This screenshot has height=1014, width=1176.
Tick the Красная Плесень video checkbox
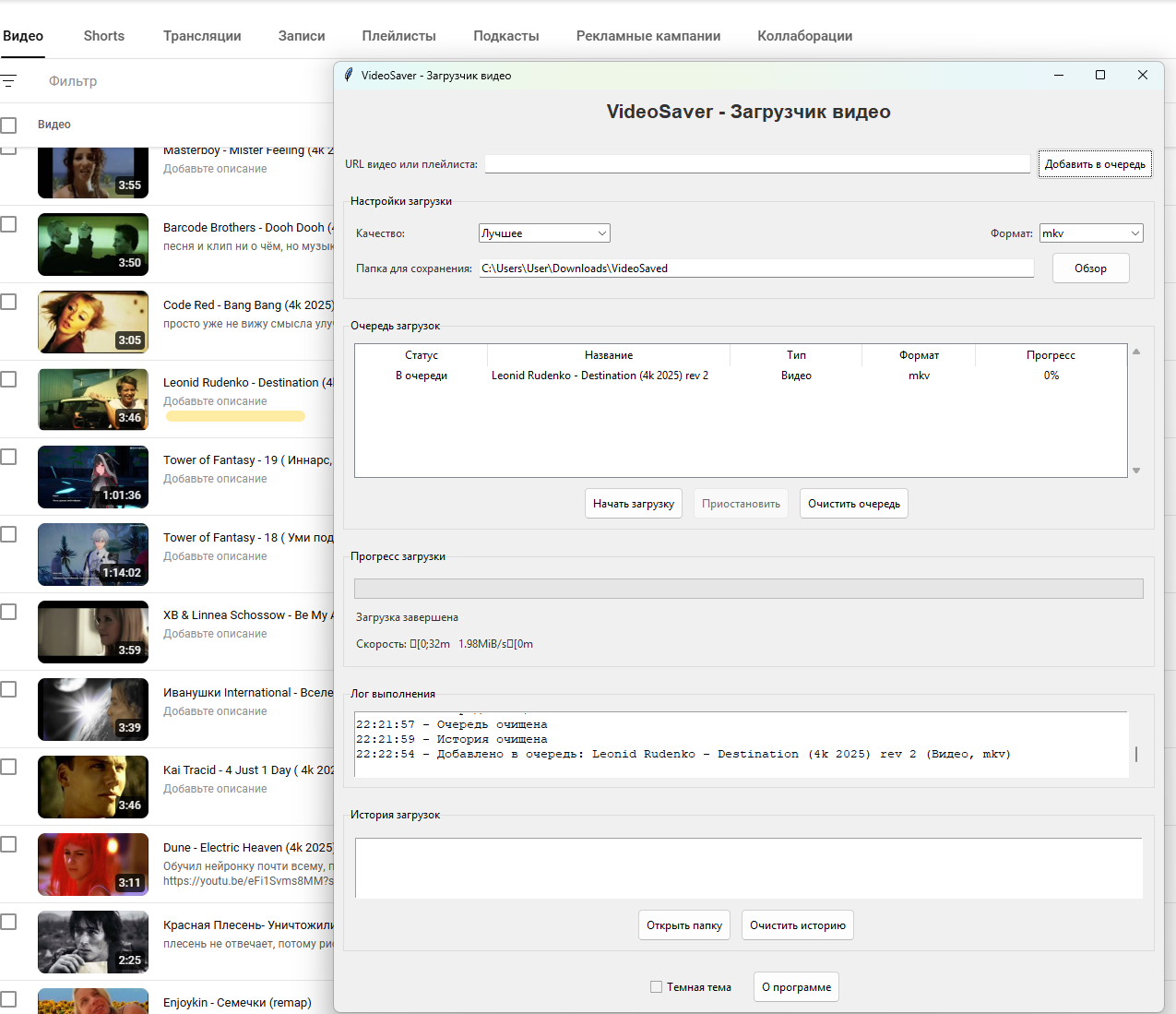coord(8,922)
